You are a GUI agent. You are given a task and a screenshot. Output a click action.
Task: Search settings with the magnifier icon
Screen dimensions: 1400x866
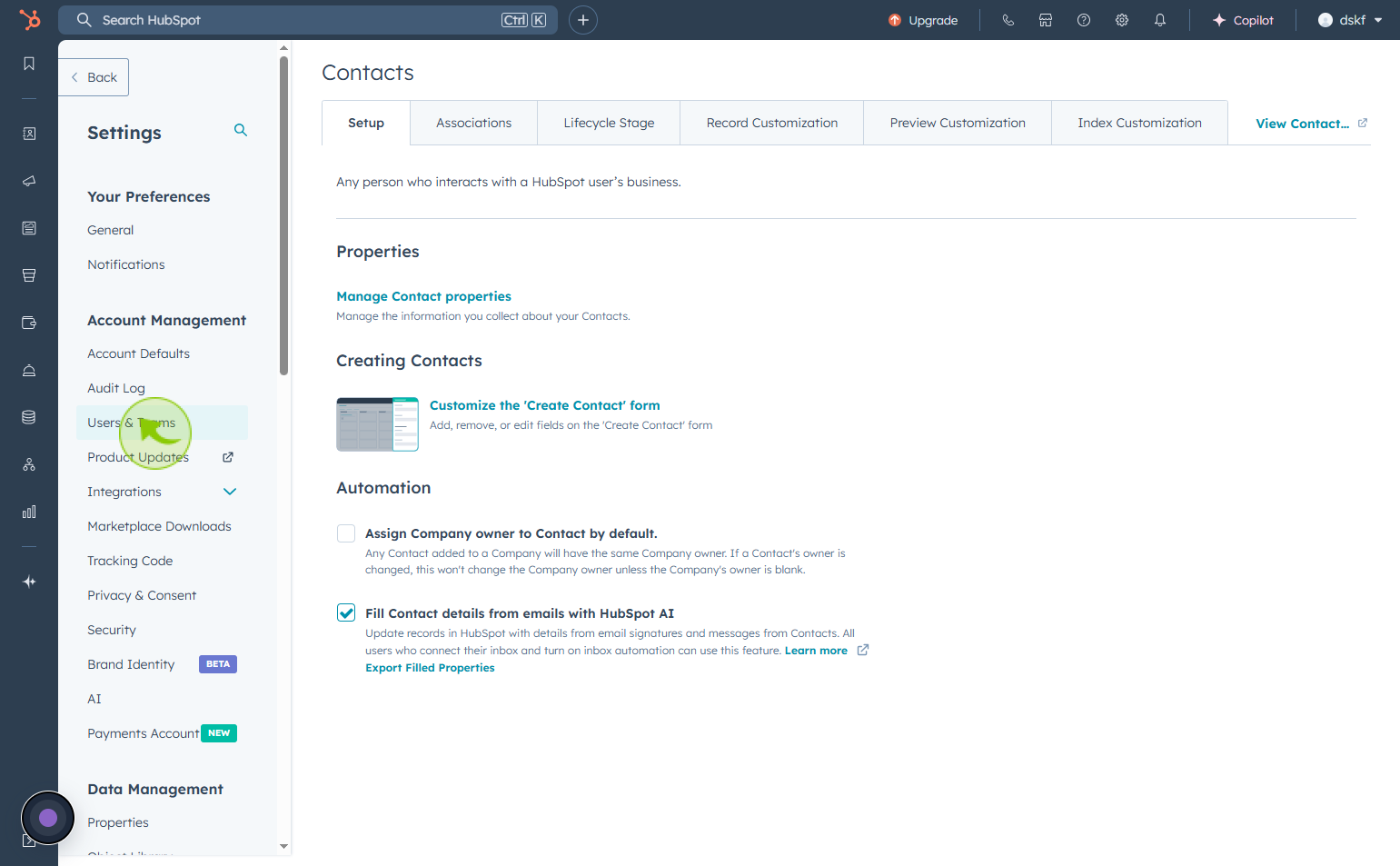click(241, 130)
